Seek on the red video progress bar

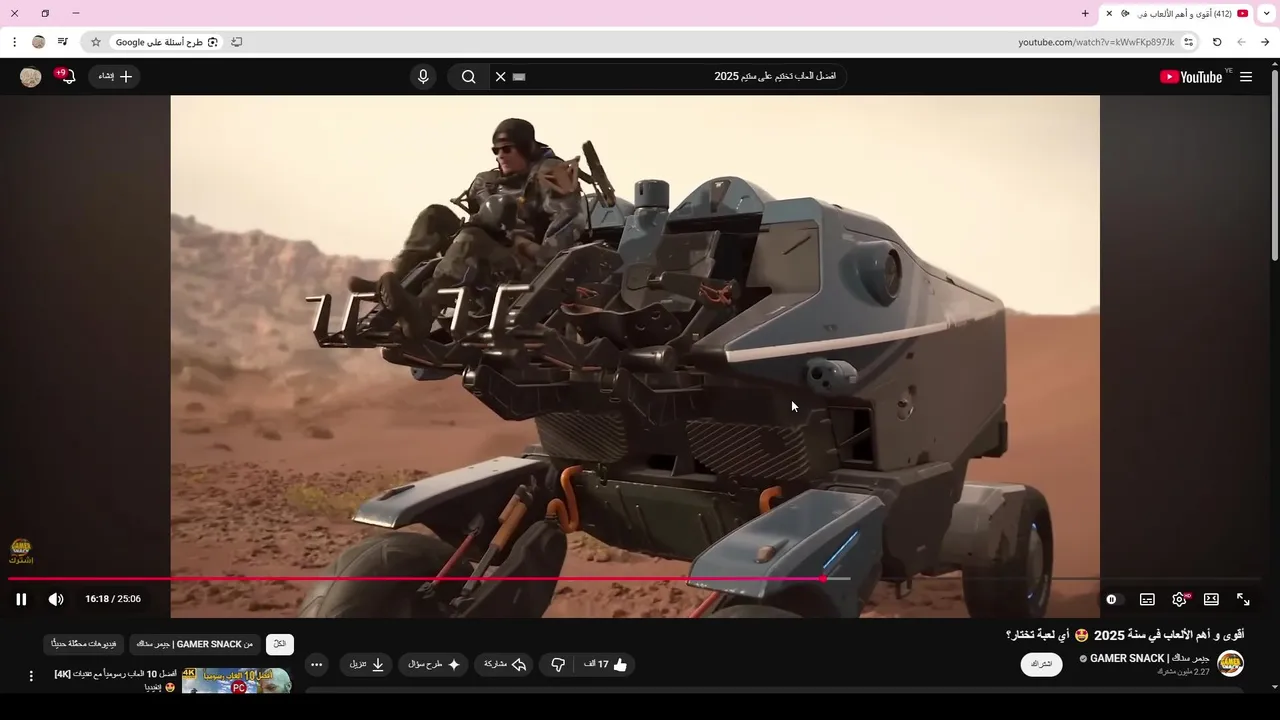coord(415,579)
